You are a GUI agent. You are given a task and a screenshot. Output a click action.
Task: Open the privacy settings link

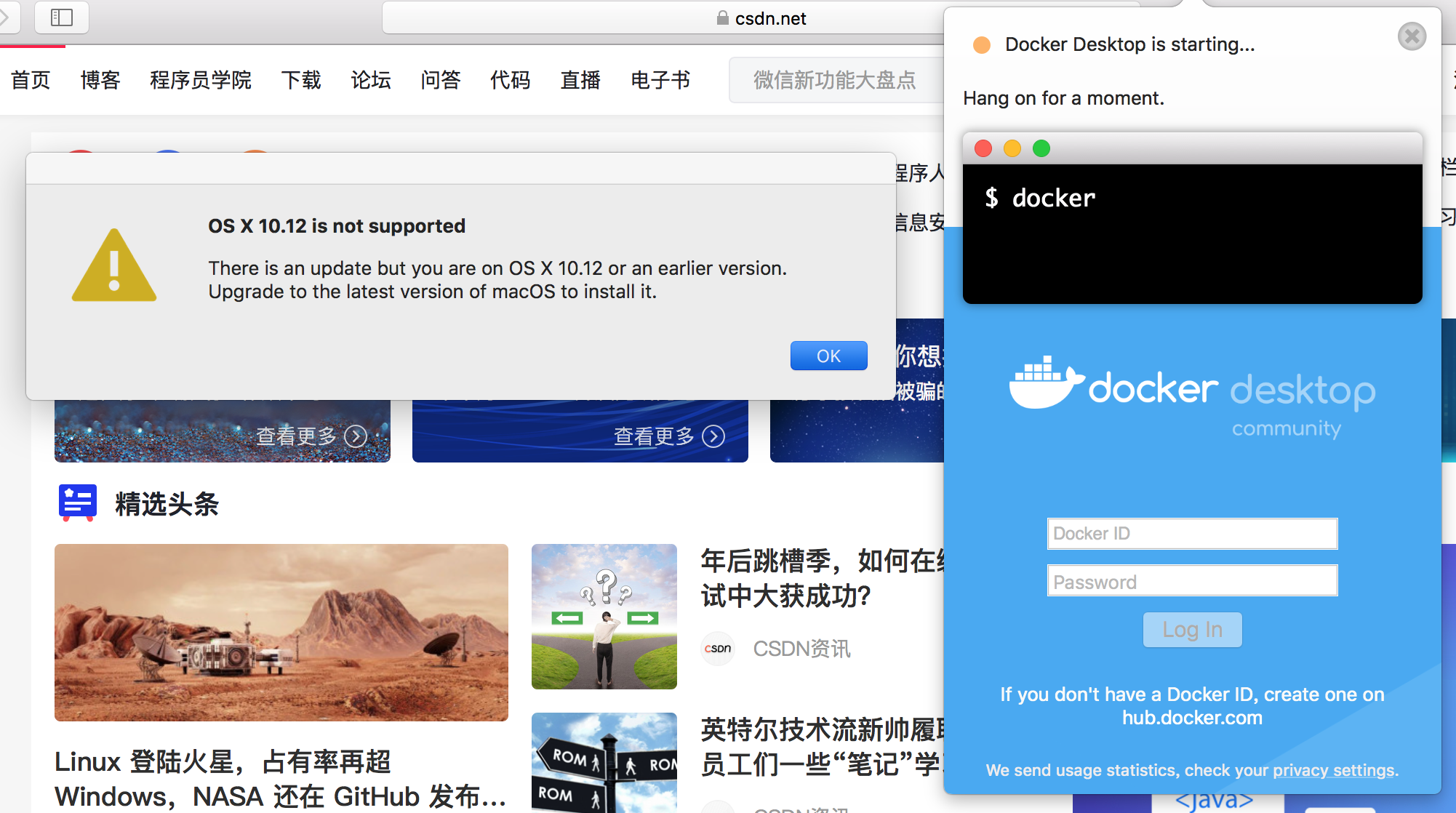coord(1333,770)
